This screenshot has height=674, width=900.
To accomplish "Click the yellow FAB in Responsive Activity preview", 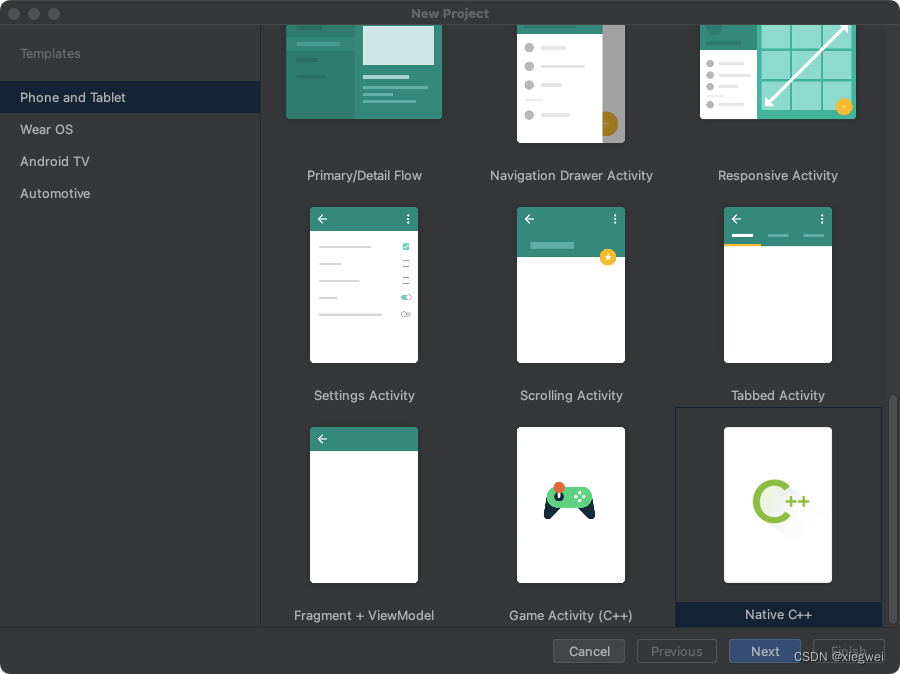I will click(844, 107).
